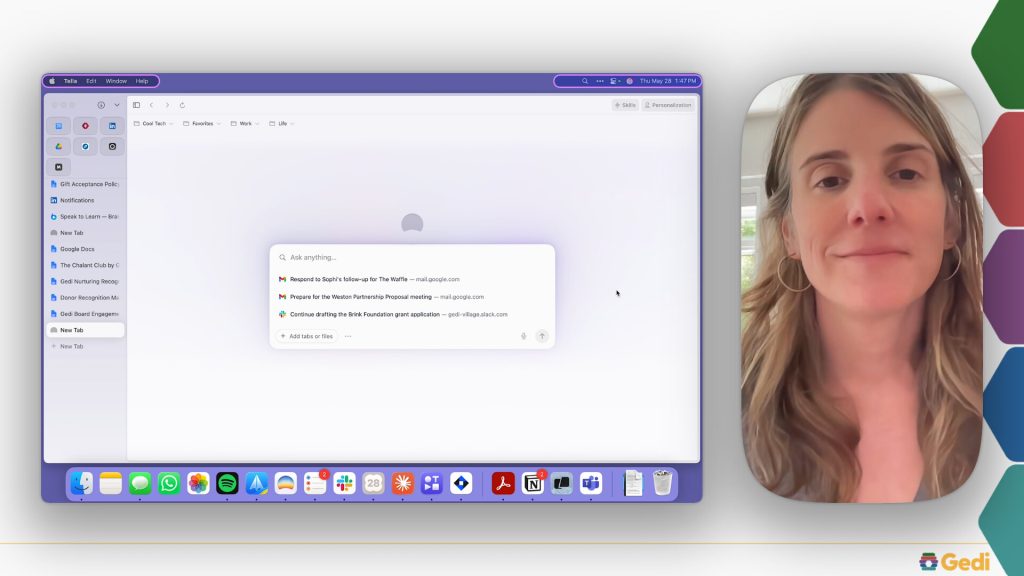This screenshot has height=576, width=1024.
Task: Click the Skills button
Action: pyautogui.click(x=625, y=105)
